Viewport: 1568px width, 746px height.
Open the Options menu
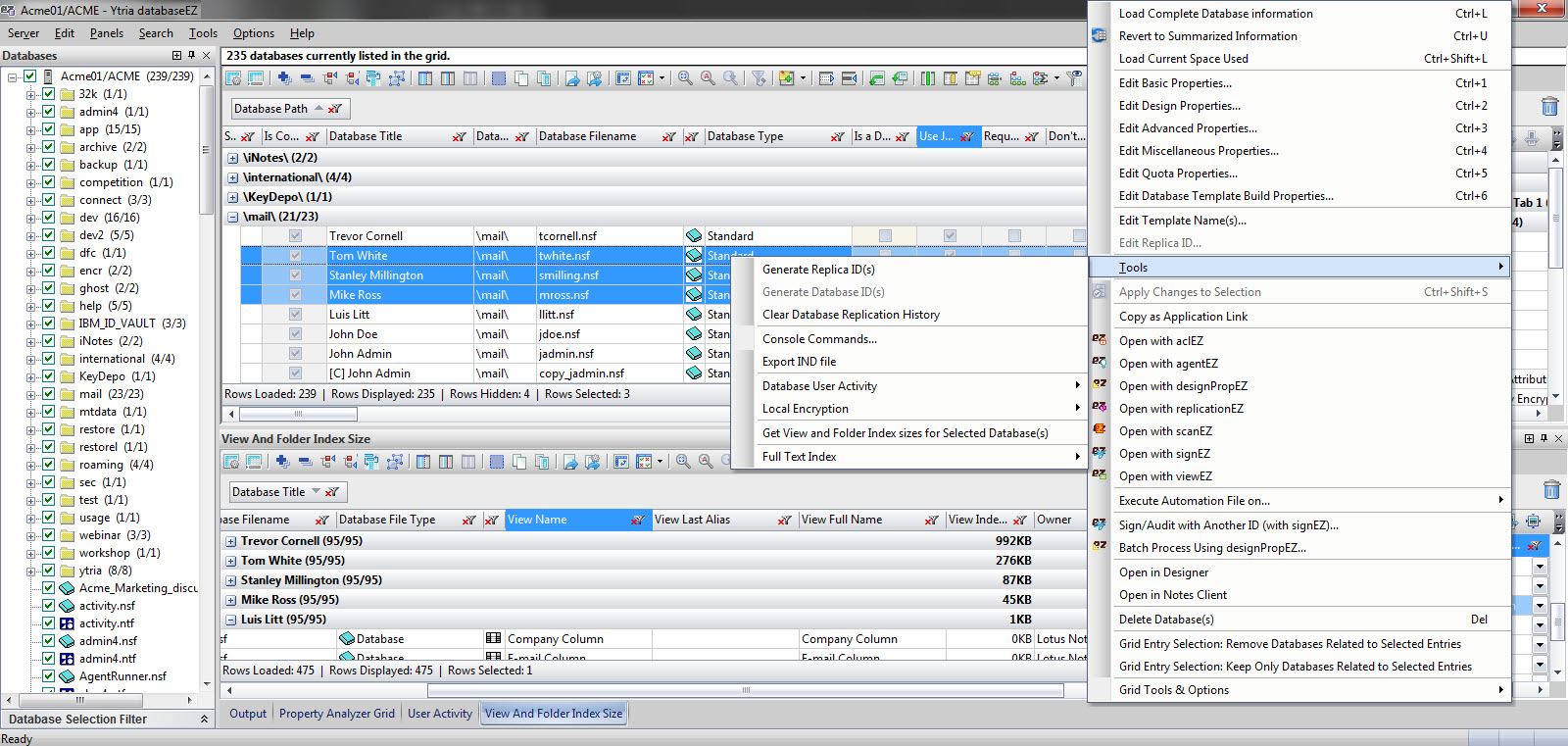[x=254, y=33]
